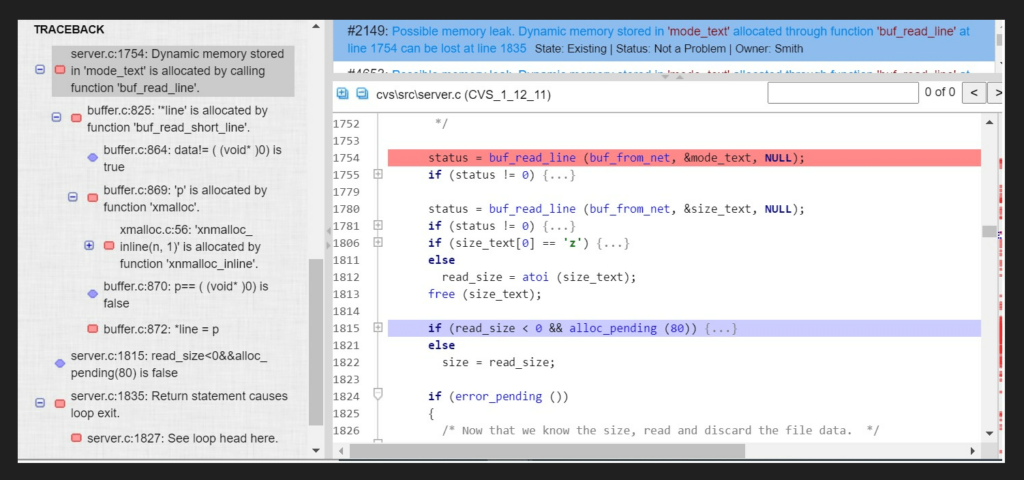Open issue #2149 possible memory leak link
The width and height of the screenshot is (1024, 480).
(658, 39)
